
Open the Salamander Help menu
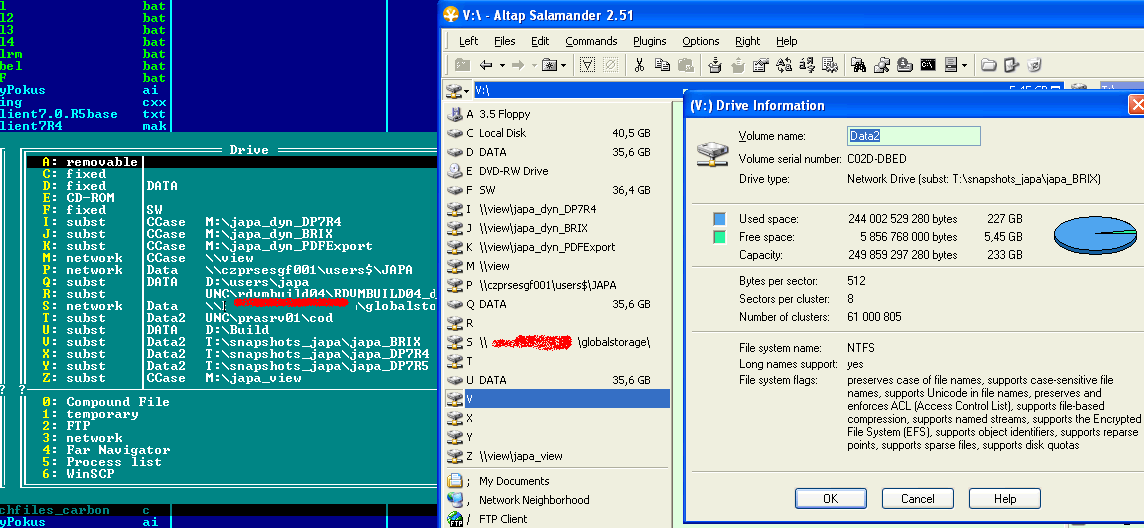(x=786, y=41)
